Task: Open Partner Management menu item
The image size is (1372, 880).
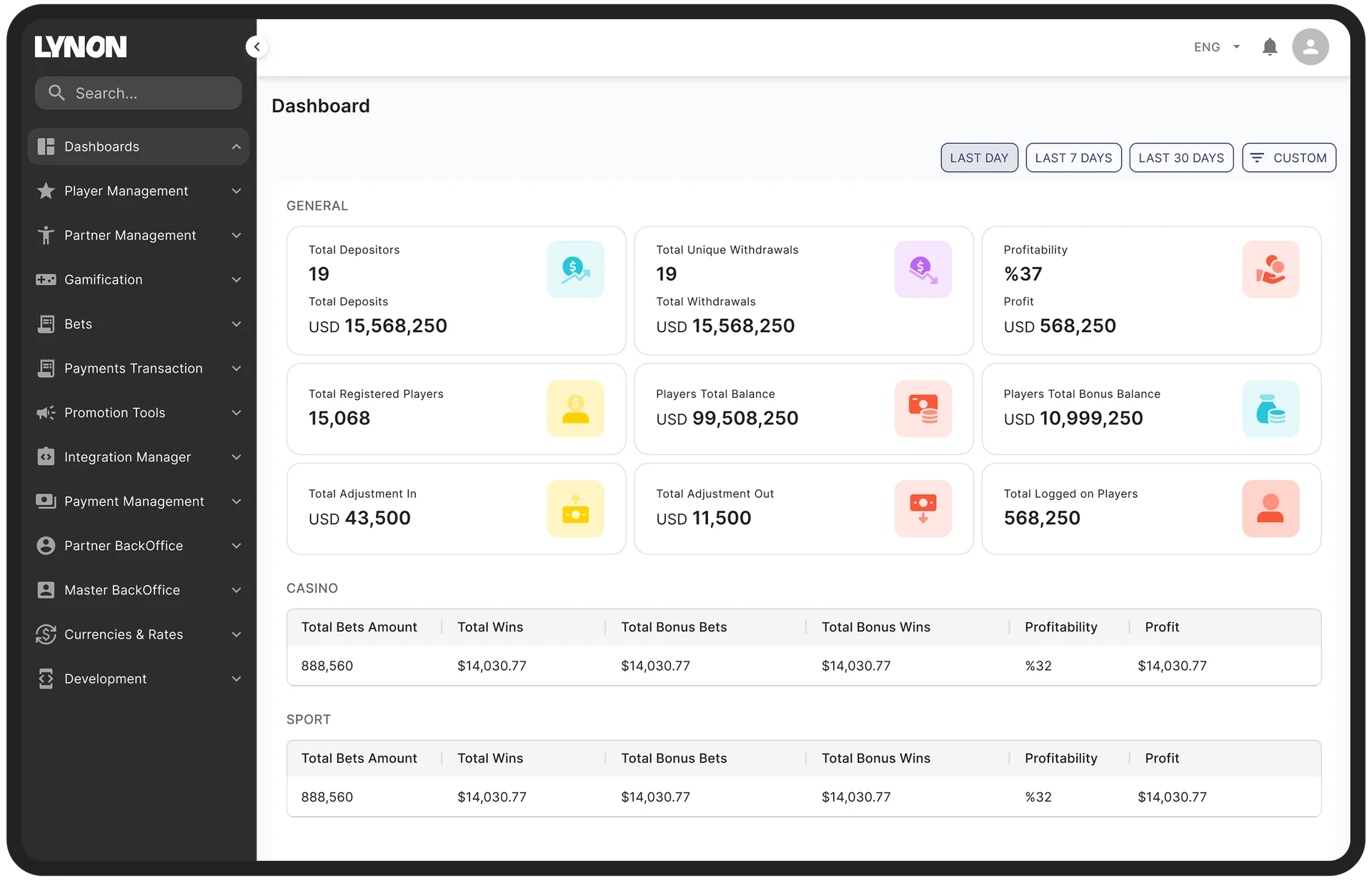Action: 139,235
